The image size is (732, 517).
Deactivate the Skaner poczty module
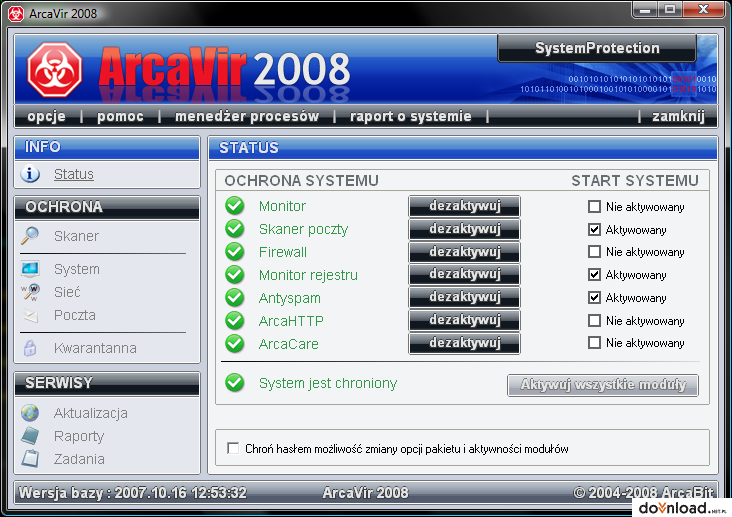[x=465, y=229]
